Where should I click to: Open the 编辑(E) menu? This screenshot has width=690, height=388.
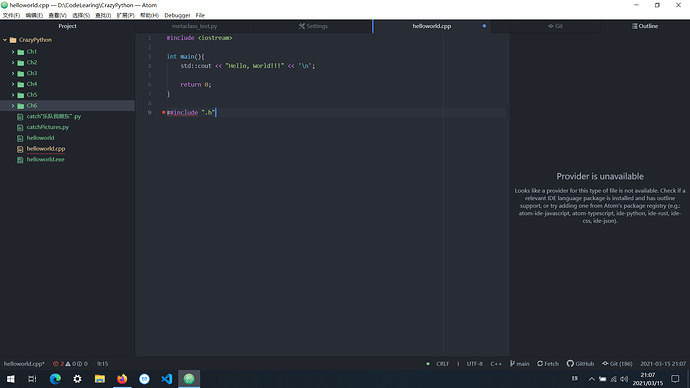(x=34, y=15)
